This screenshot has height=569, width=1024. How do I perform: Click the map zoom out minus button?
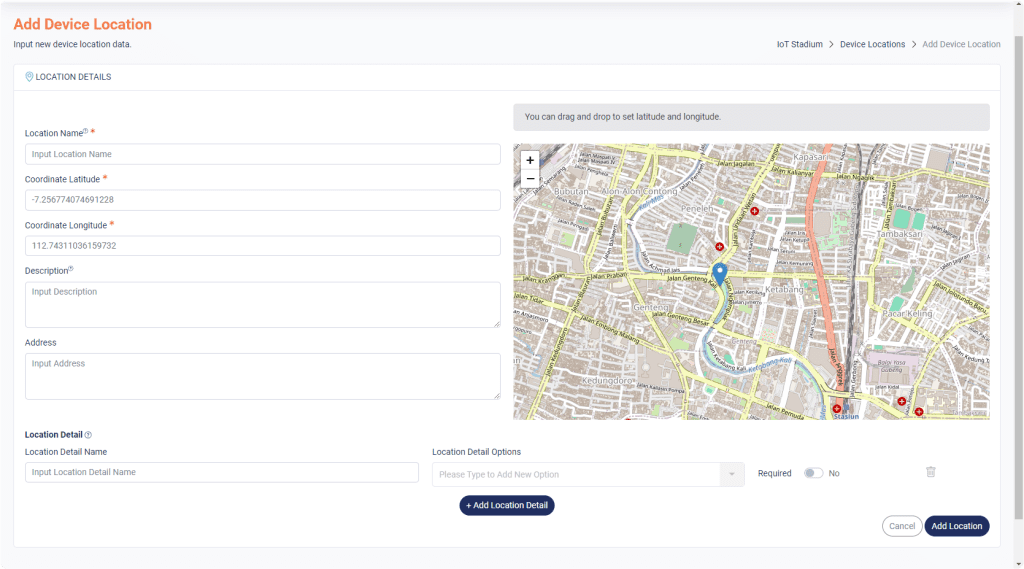pos(530,179)
